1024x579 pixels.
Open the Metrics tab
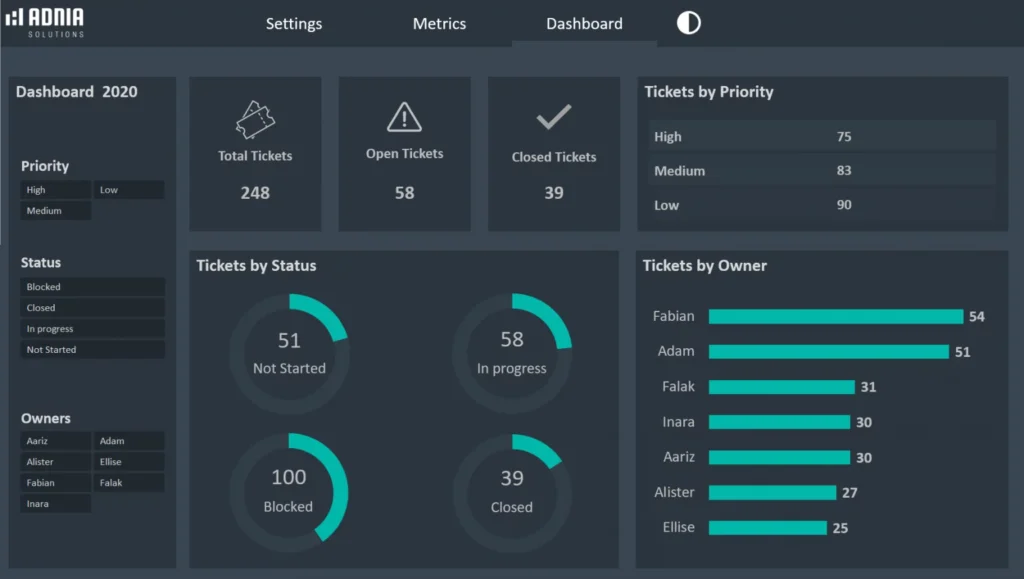pyautogui.click(x=439, y=23)
